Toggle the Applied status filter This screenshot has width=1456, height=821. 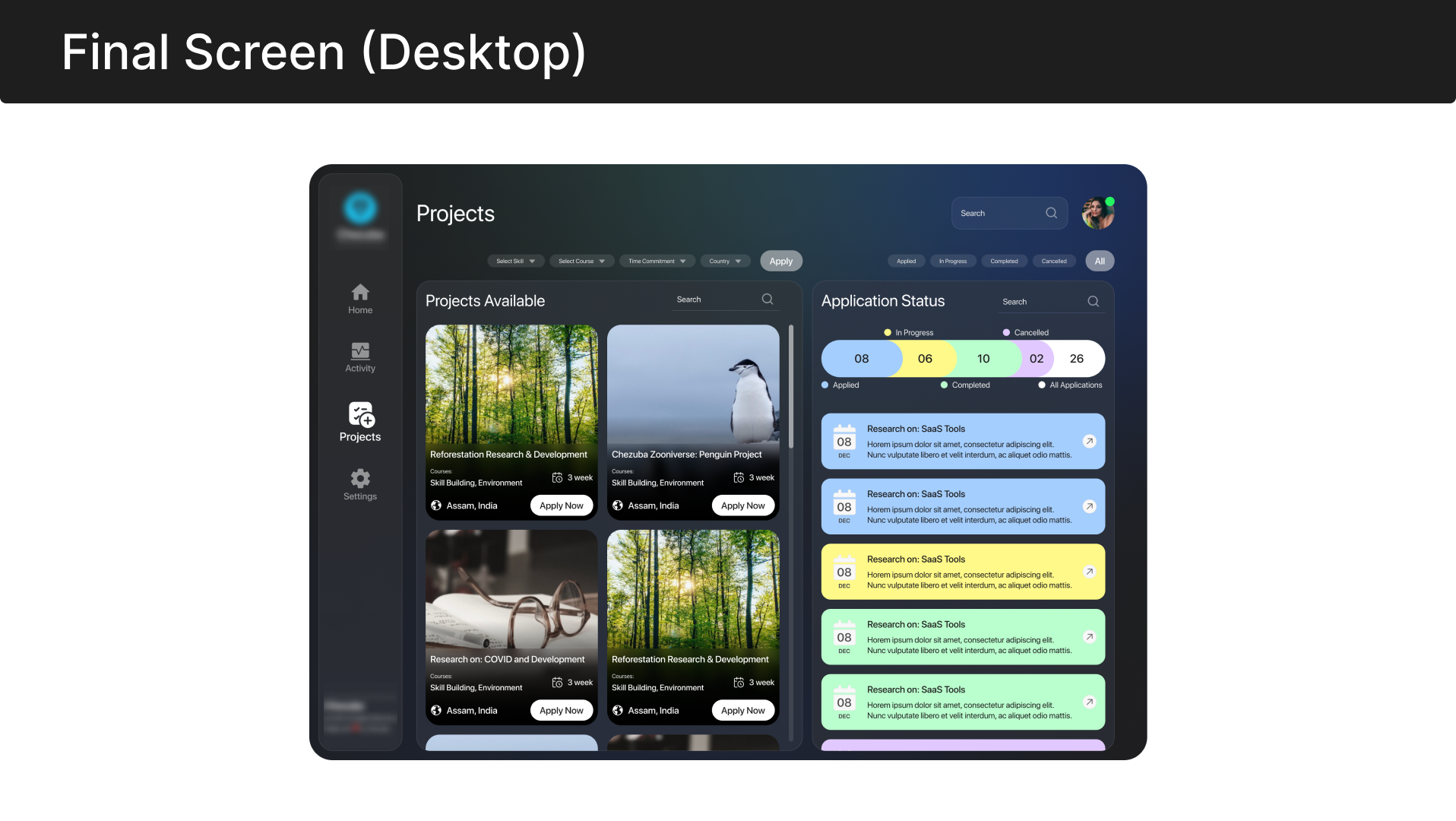tap(906, 261)
